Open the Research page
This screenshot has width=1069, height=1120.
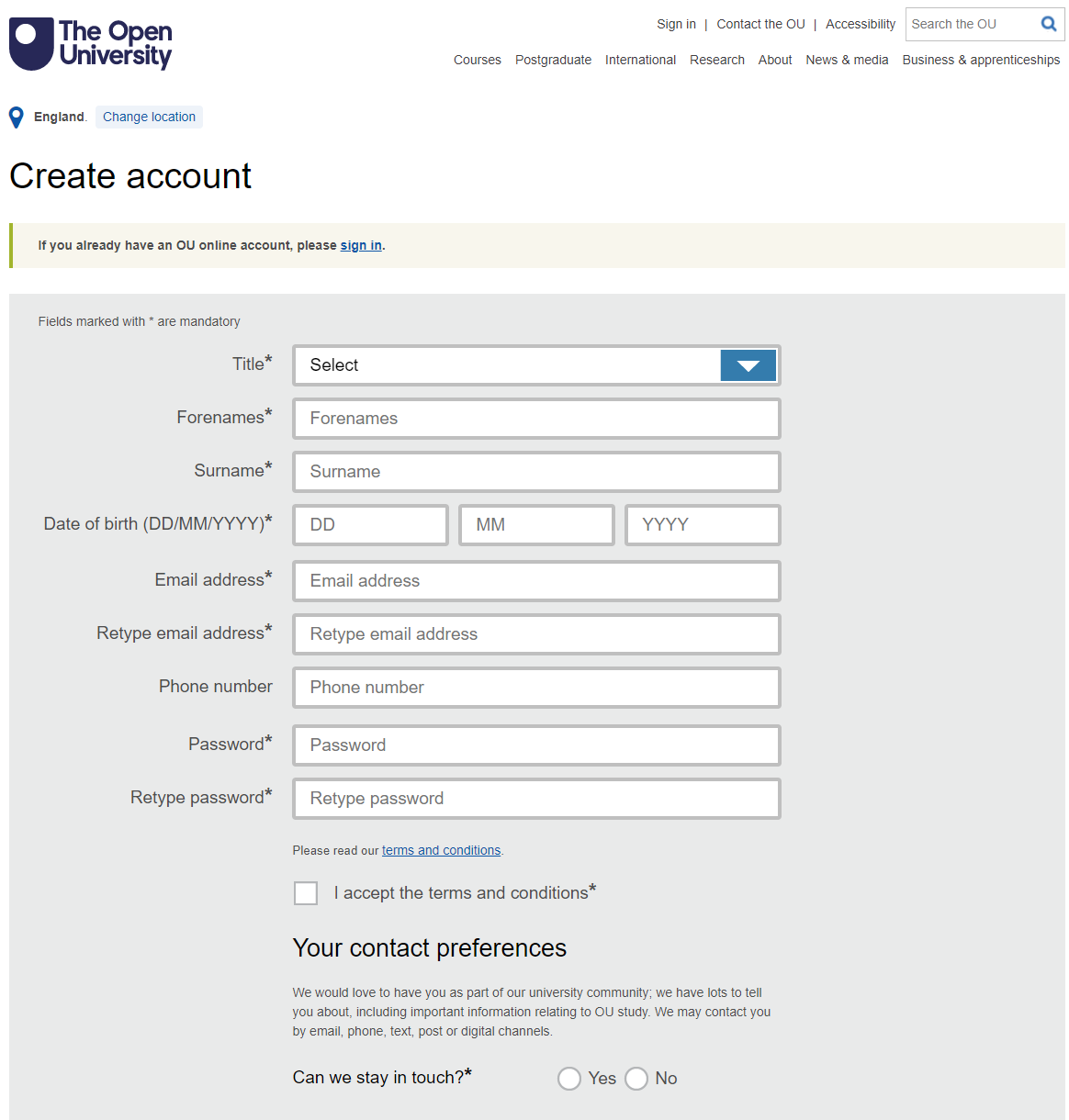(716, 60)
